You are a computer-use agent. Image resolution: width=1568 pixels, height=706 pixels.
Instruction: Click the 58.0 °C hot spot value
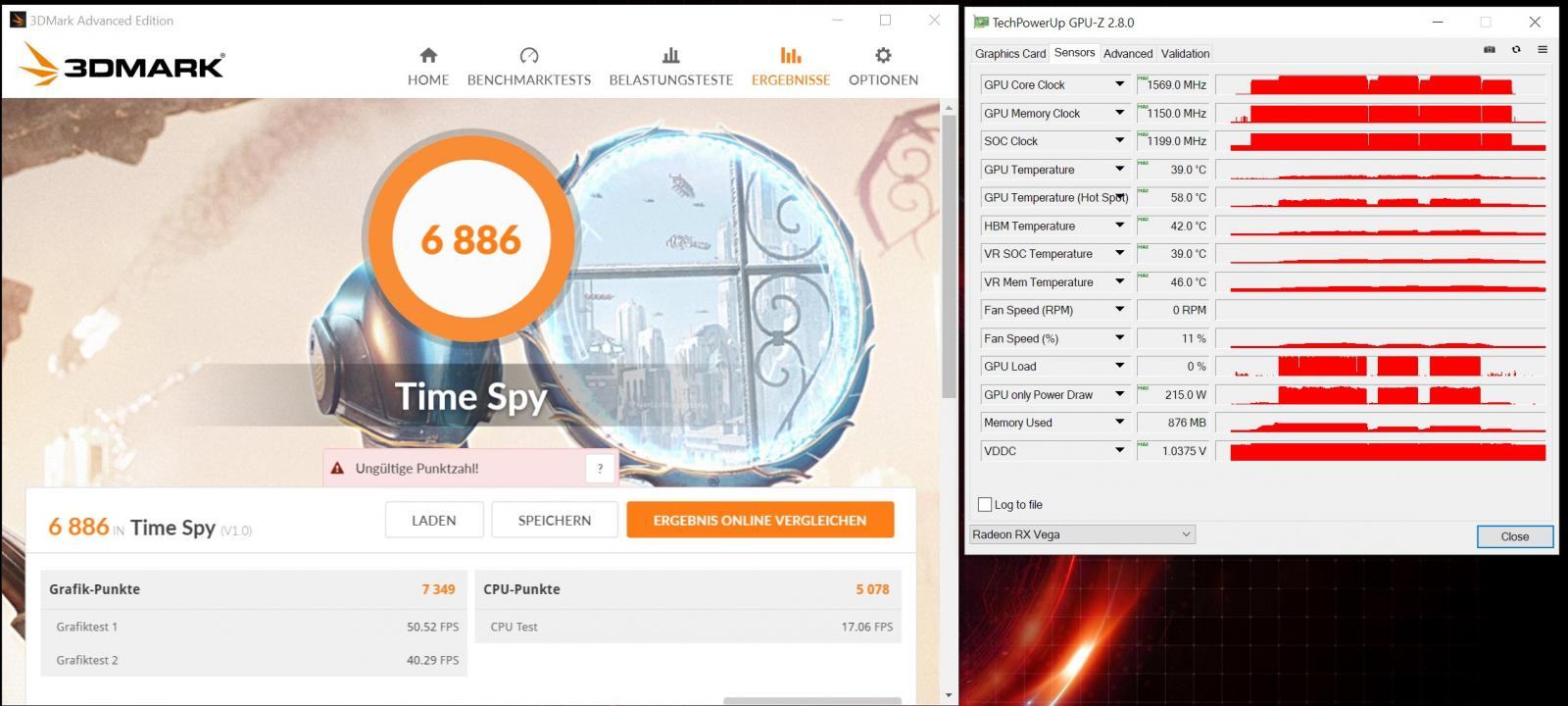(x=1172, y=198)
